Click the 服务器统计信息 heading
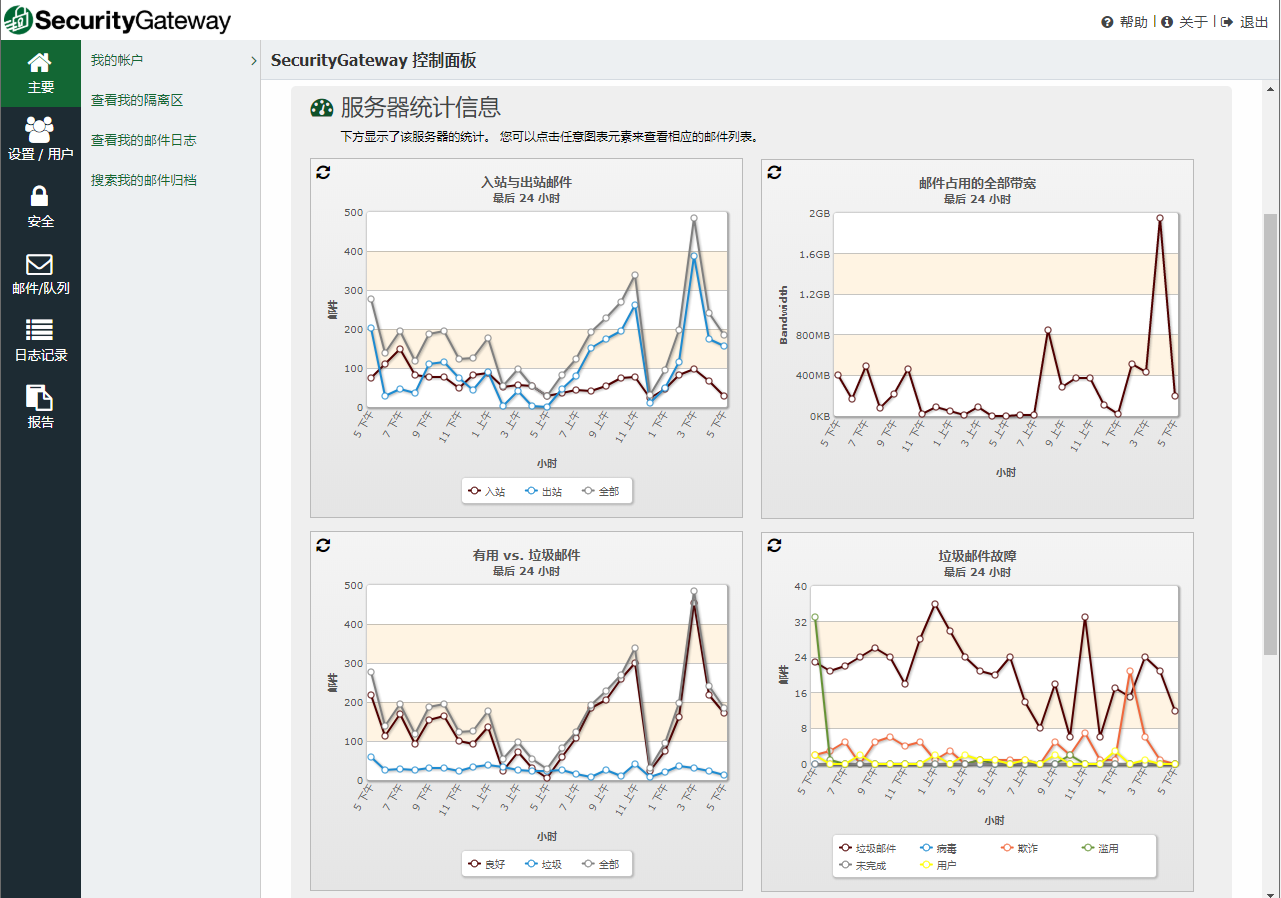Viewport: 1281px width, 898px height. (420, 107)
